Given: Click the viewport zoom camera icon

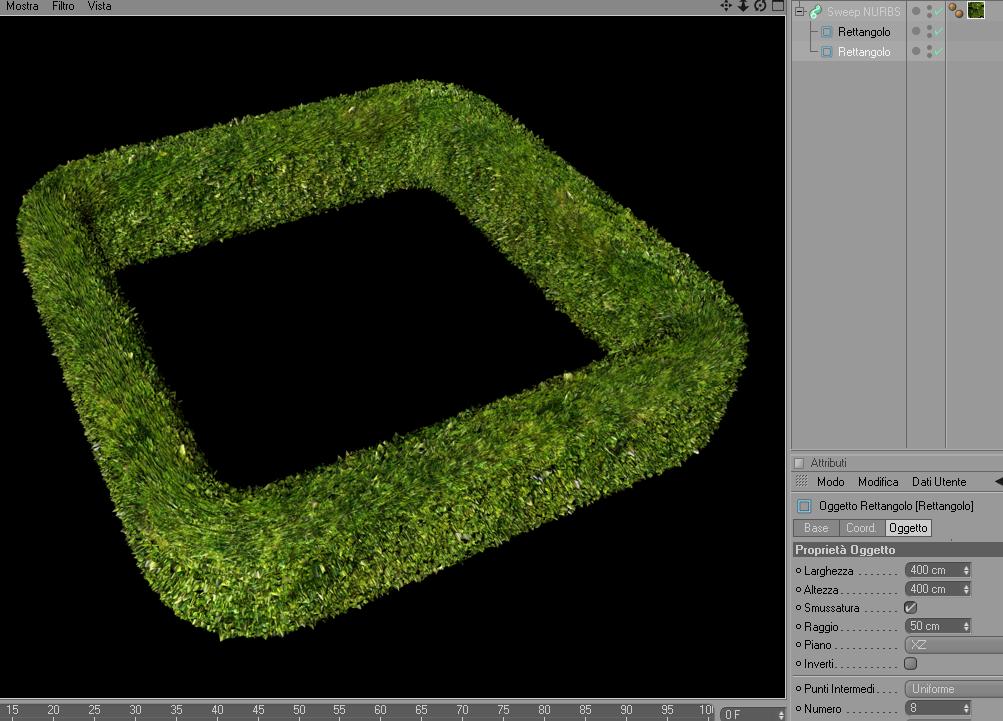Looking at the screenshot, I should point(743,6).
